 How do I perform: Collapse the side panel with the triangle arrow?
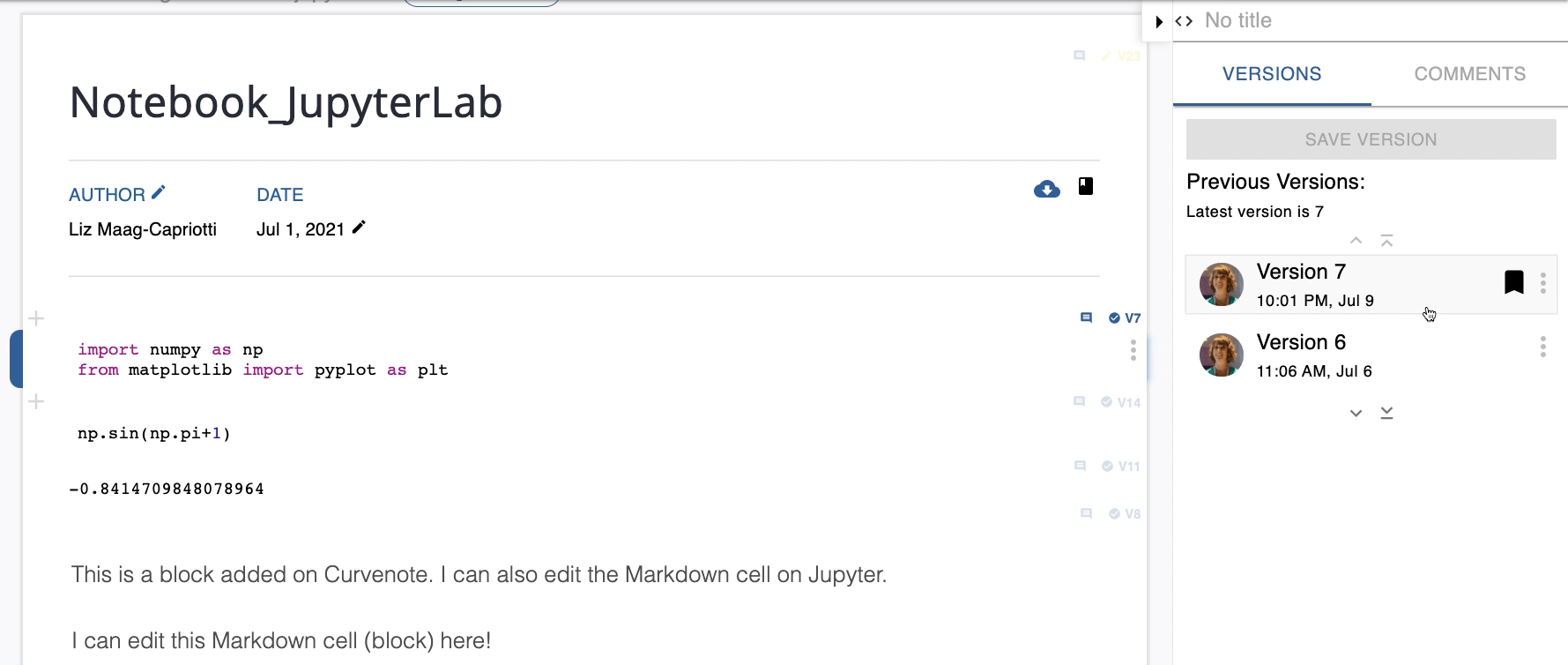pos(1159,21)
